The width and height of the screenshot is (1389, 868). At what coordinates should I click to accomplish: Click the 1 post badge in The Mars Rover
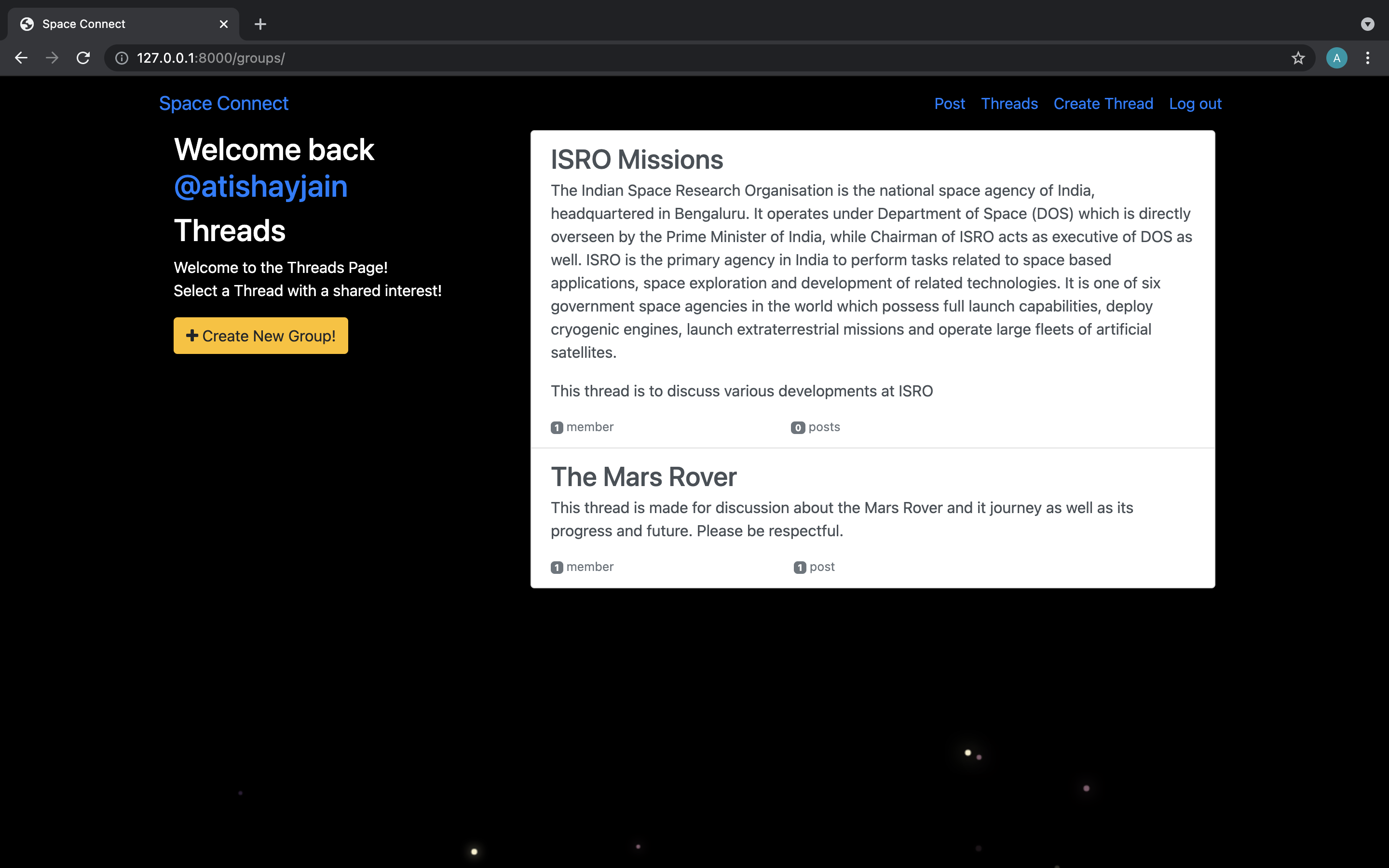[x=814, y=567]
